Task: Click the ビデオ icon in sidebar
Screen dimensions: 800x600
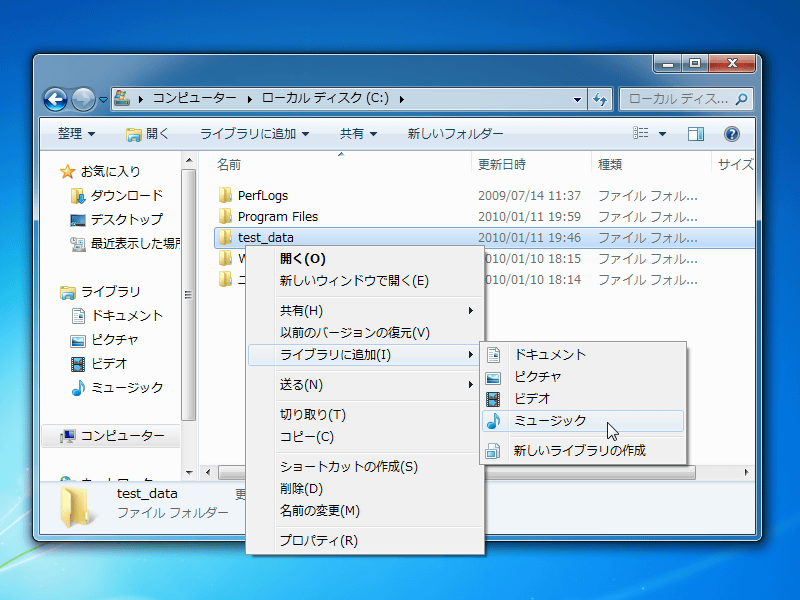Action: point(78,364)
